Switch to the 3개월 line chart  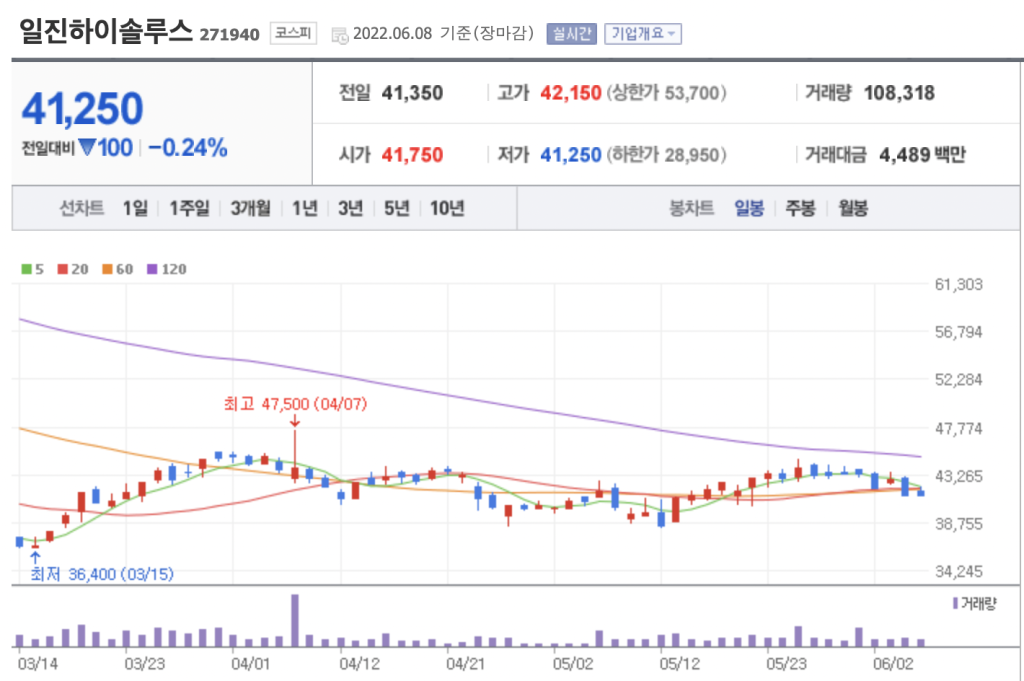250,209
